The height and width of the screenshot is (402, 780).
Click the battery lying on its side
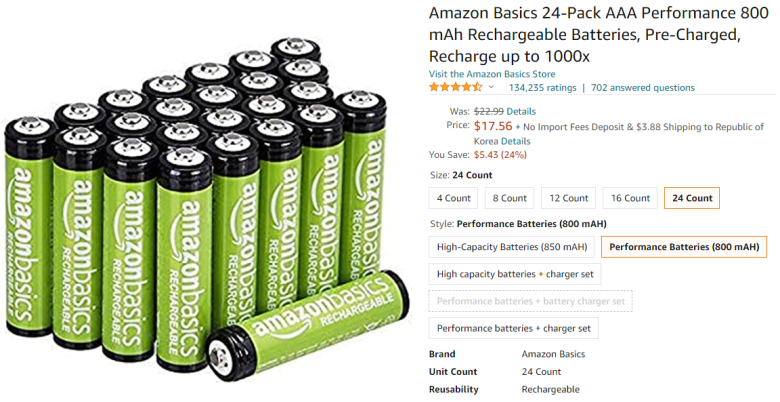coord(308,327)
